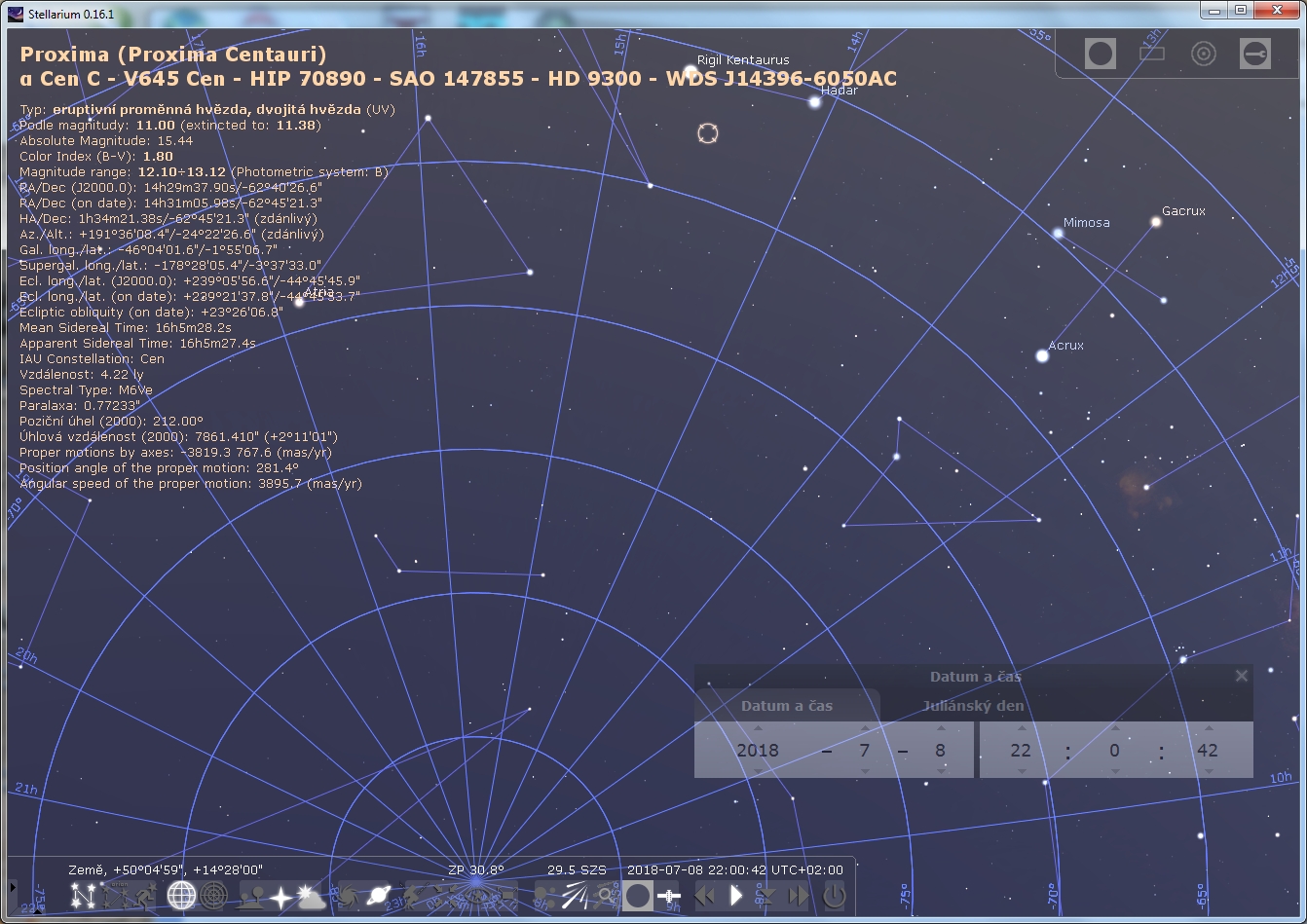
Task: Toggle sensor frame rectangle icon
Action: pyautogui.click(x=1152, y=54)
